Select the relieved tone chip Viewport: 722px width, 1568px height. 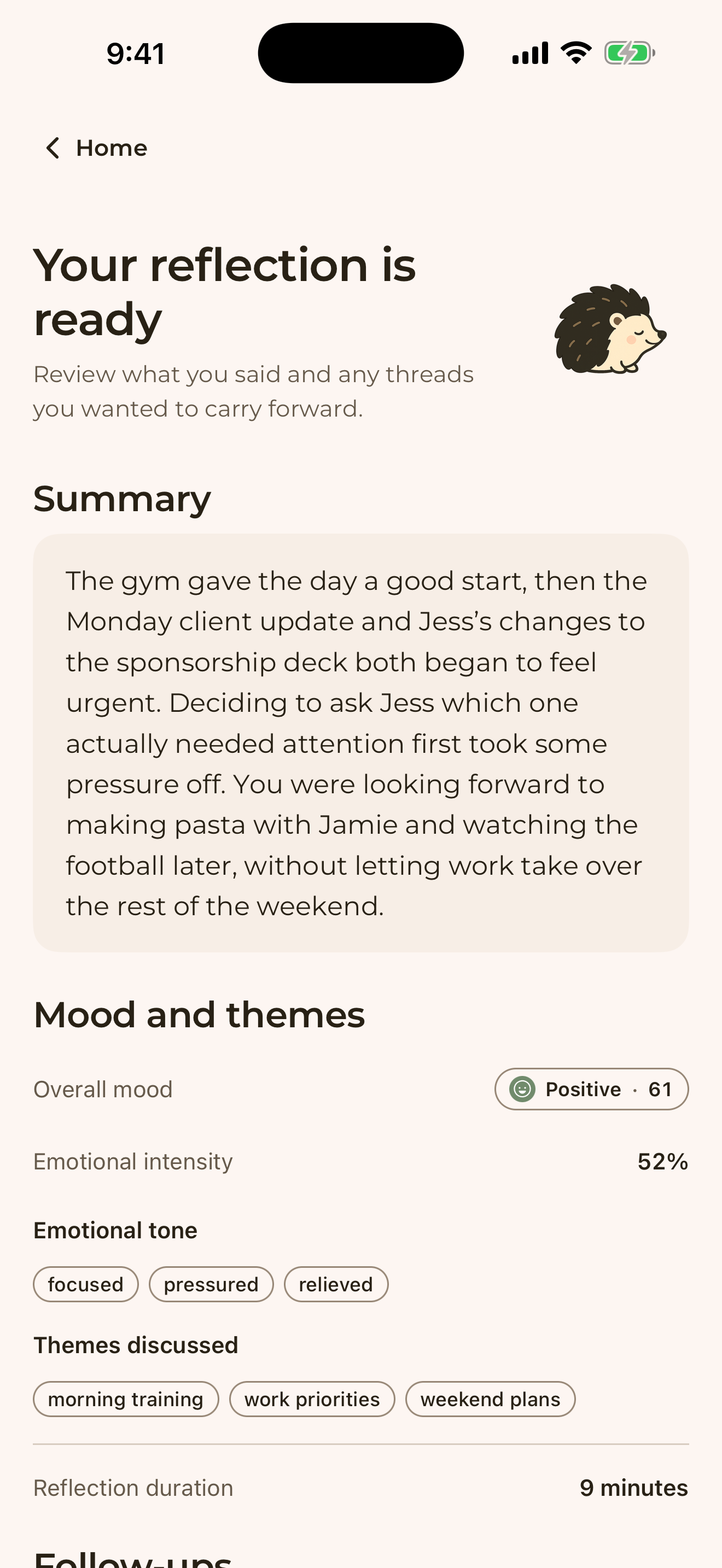(x=336, y=1284)
